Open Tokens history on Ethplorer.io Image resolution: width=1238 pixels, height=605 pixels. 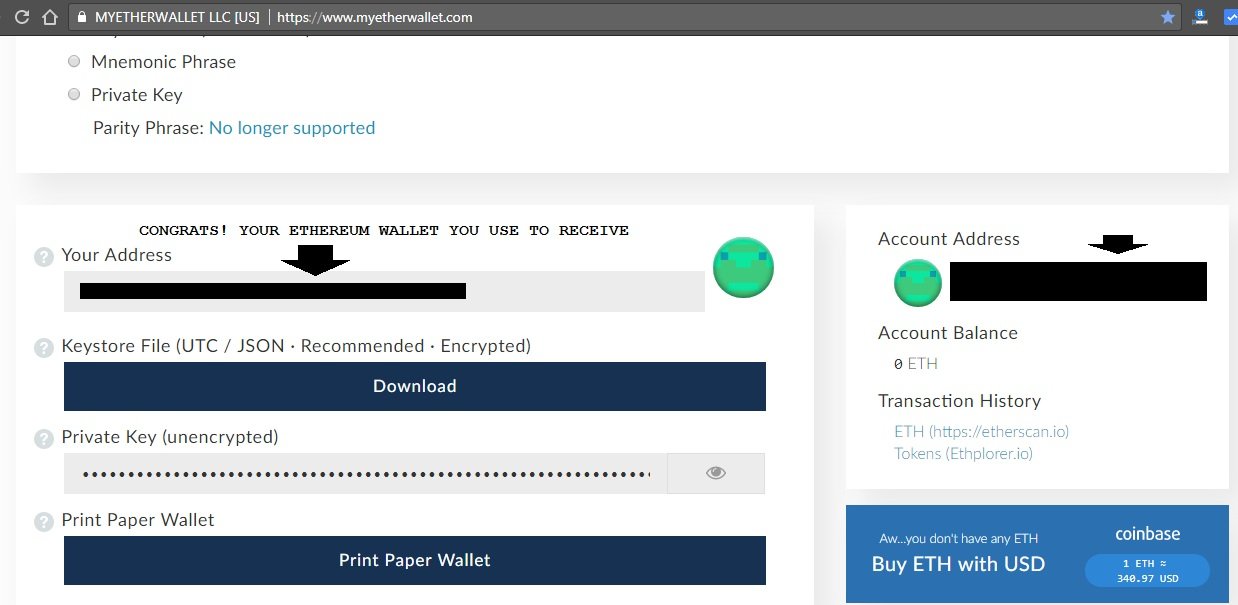[963, 454]
